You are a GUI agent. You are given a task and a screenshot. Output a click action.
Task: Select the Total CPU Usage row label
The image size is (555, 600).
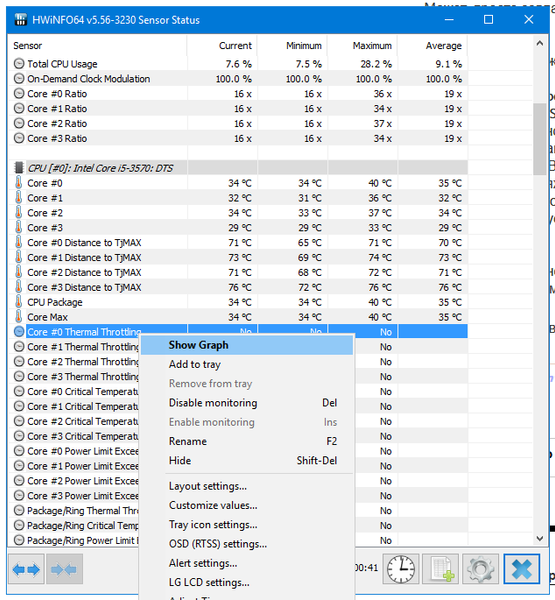coord(62,64)
